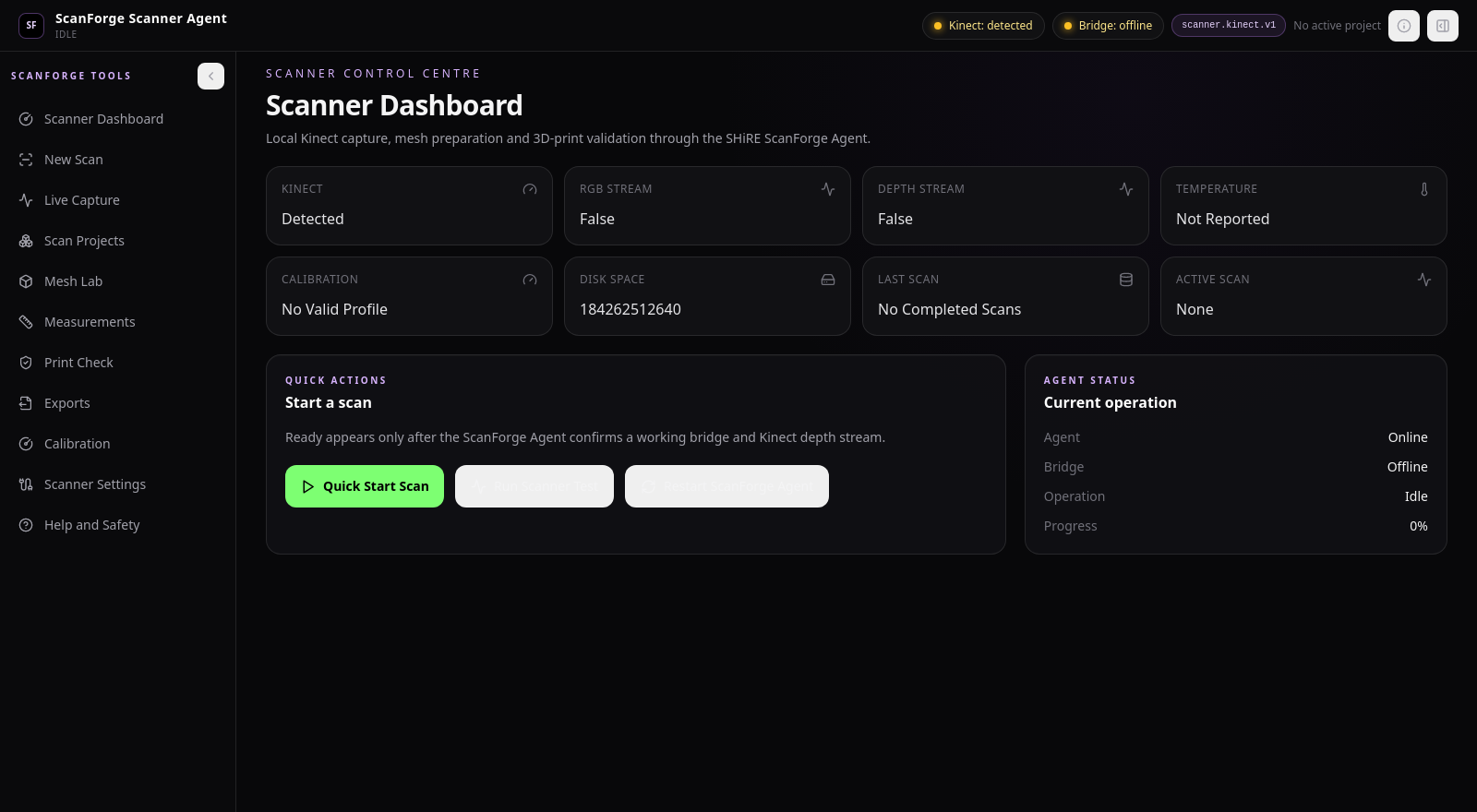Open the info button in the top bar
The width and height of the screenshot is (1477, 812).
pyautogui.click(x=1404, y=26)
